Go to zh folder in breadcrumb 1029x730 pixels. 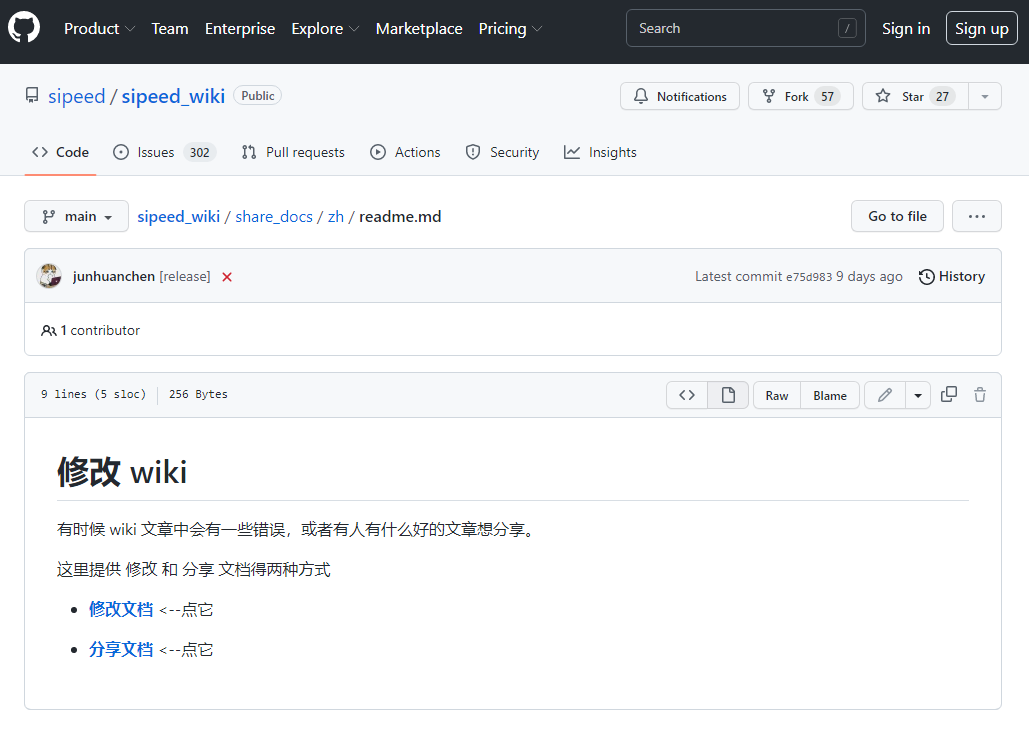(x=335, y=217)
